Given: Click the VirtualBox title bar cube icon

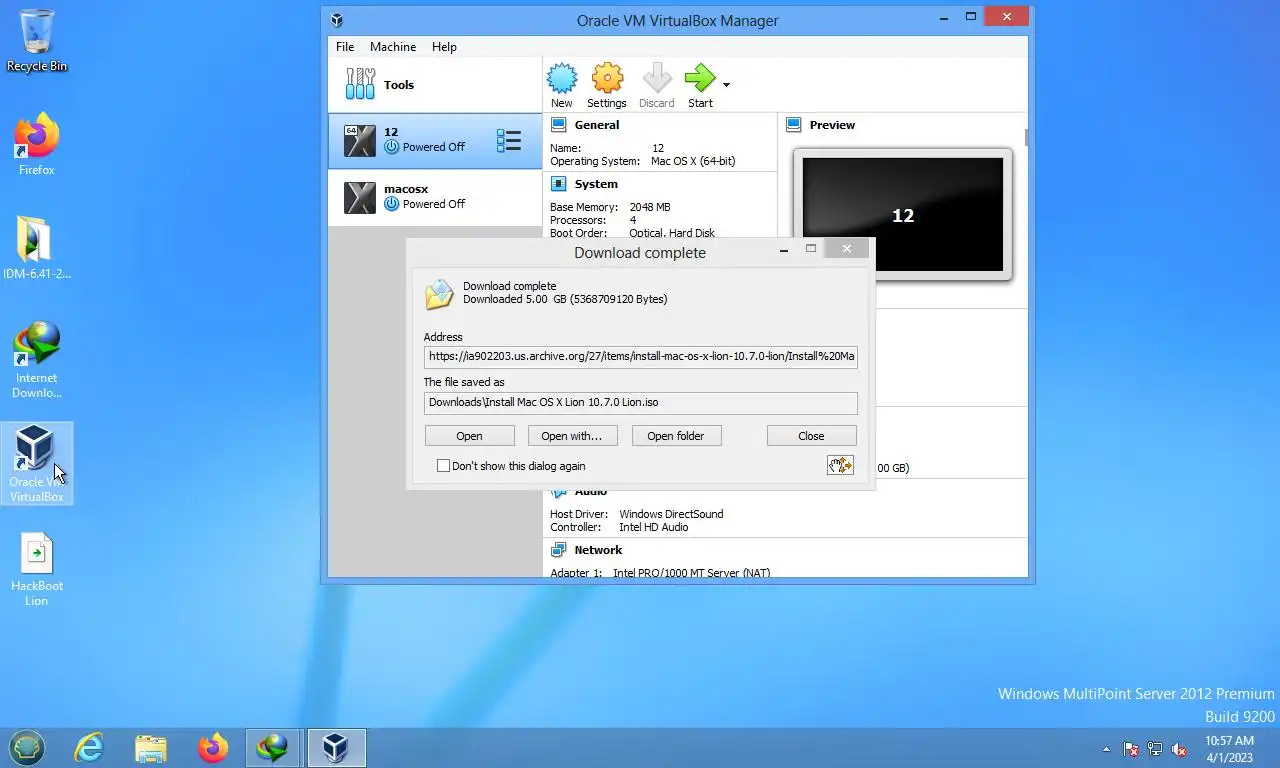Looking at the screenshot, I should tap(337, 20).
